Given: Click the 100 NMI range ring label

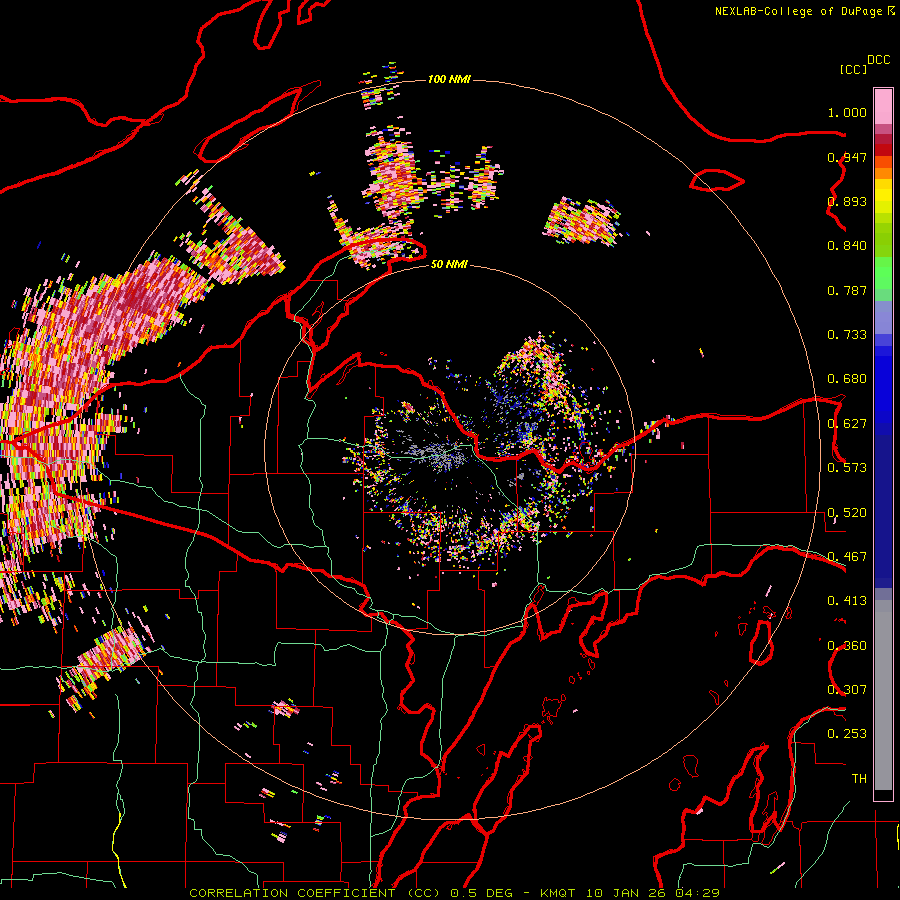Looking at the screenshot, I should 449,79.
